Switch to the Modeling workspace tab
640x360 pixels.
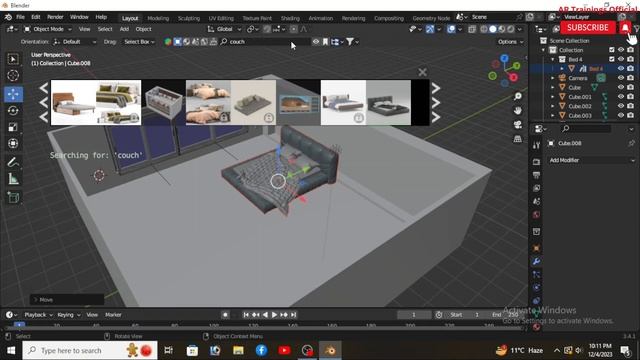point(158,18)
